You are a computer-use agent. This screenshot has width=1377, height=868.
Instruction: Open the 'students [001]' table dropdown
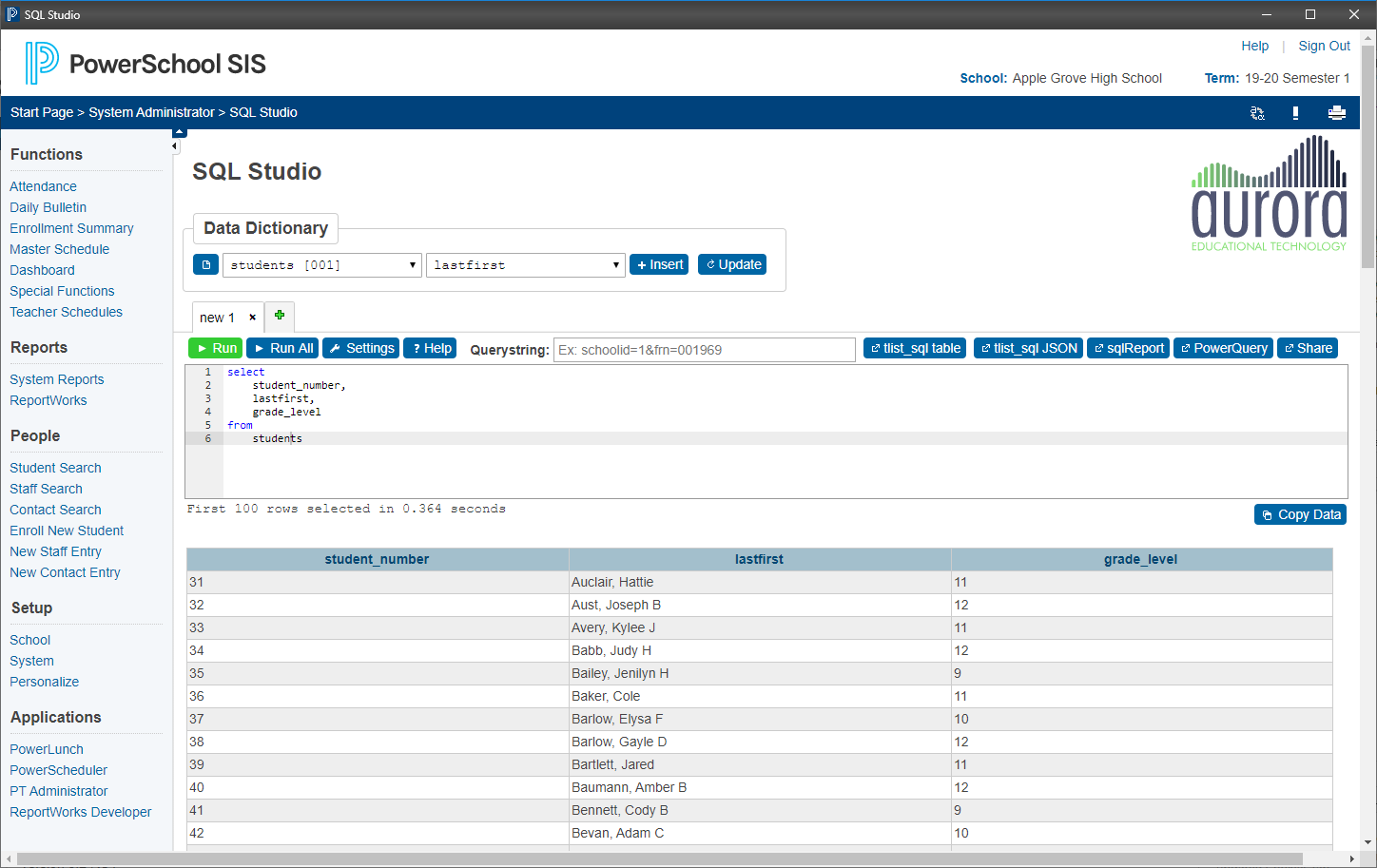(321, 264)
